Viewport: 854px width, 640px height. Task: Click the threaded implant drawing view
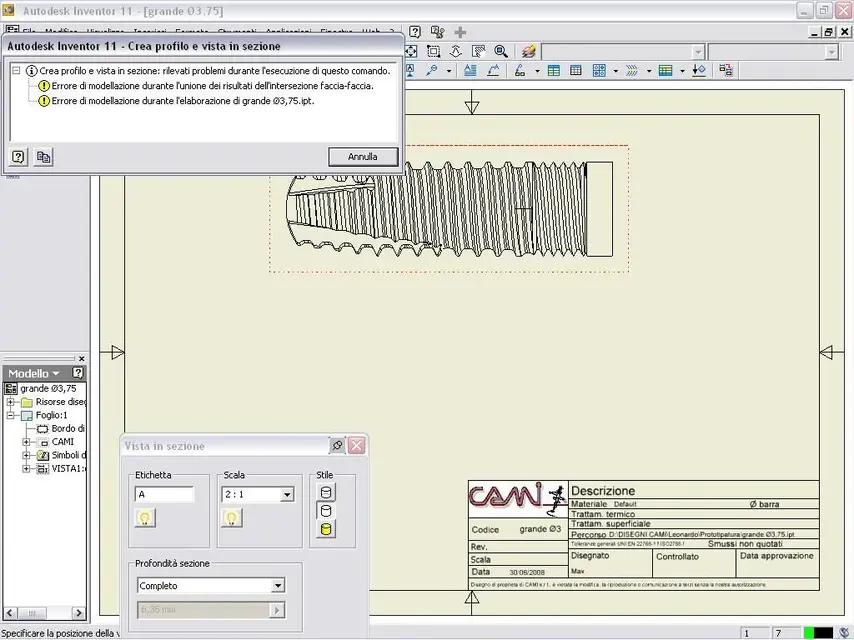[449, 209]
